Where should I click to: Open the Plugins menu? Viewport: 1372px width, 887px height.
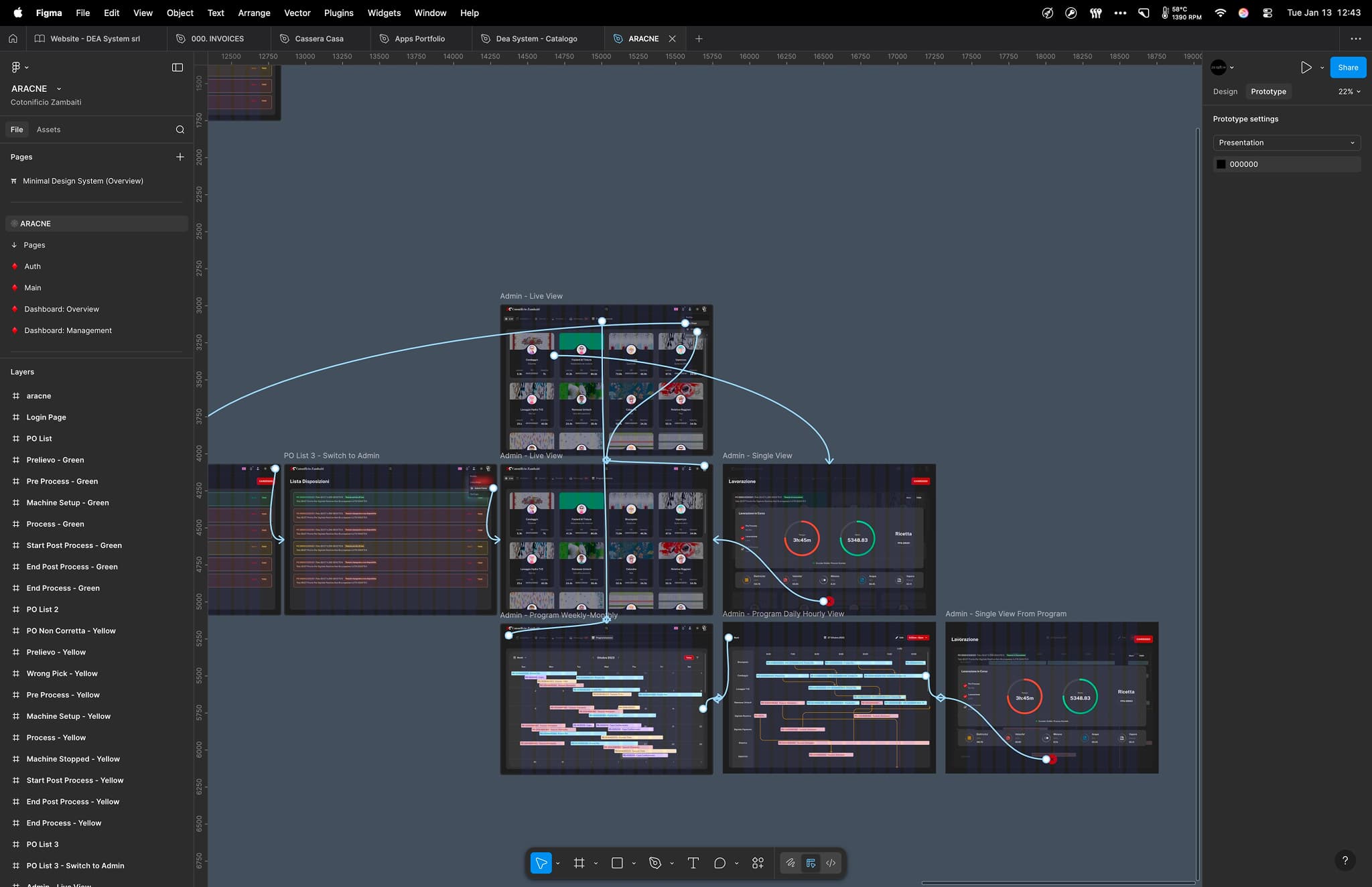[x=338, y=13]
